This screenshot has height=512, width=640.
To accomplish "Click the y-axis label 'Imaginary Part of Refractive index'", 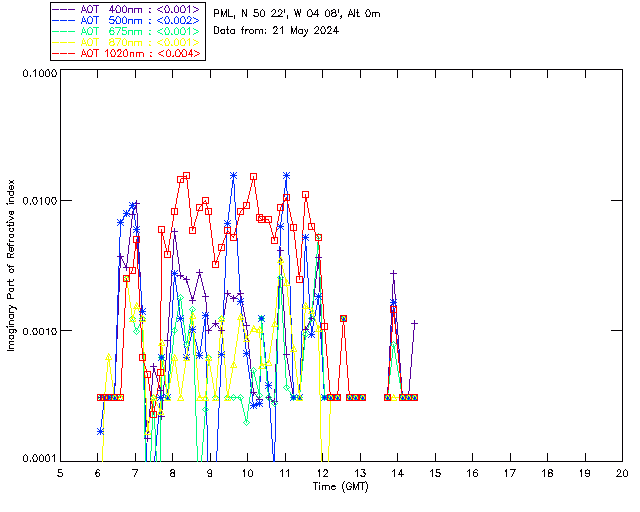I will [11, 265].
